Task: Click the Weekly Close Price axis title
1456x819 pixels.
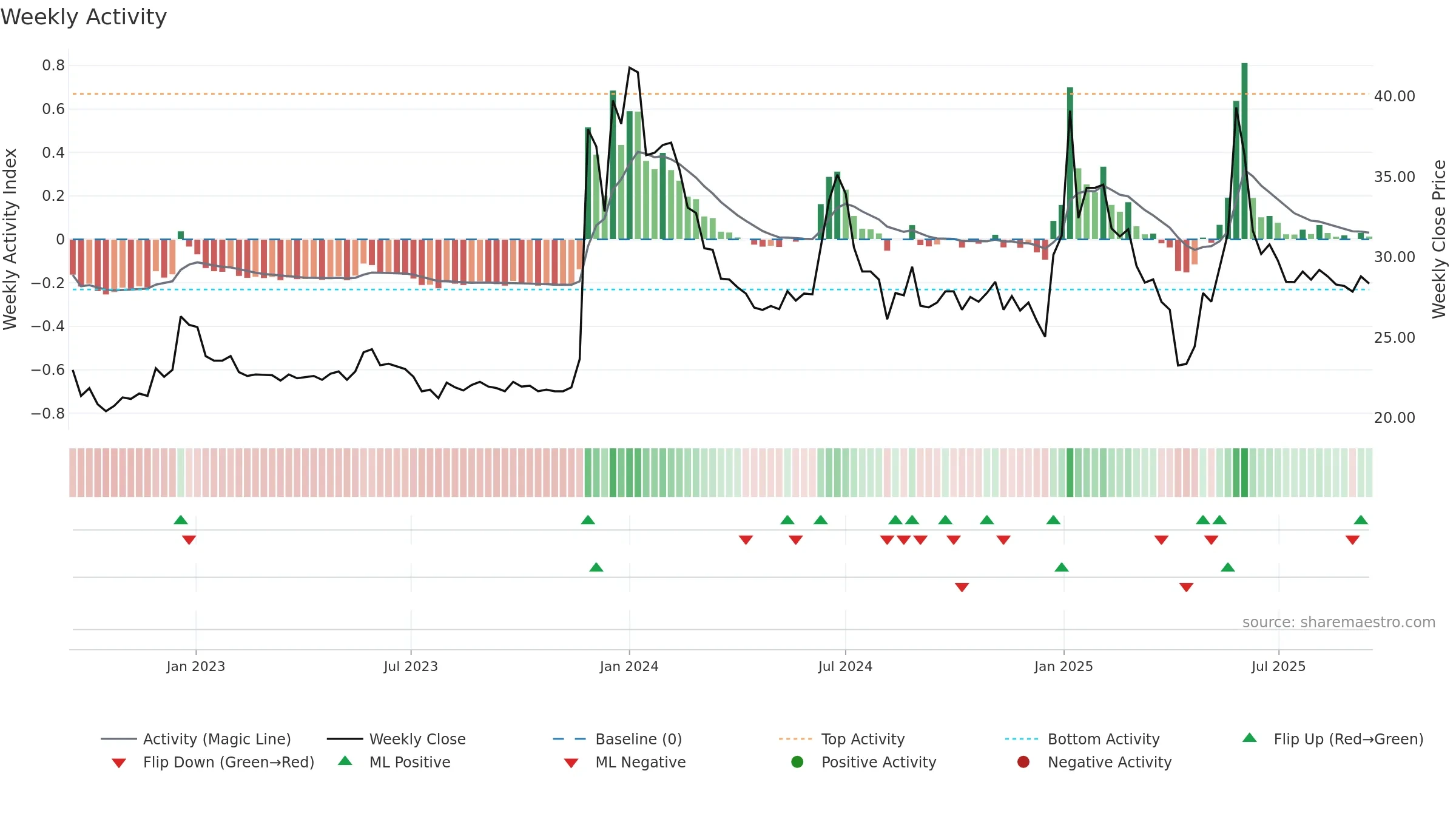Action: [1439, 239]
